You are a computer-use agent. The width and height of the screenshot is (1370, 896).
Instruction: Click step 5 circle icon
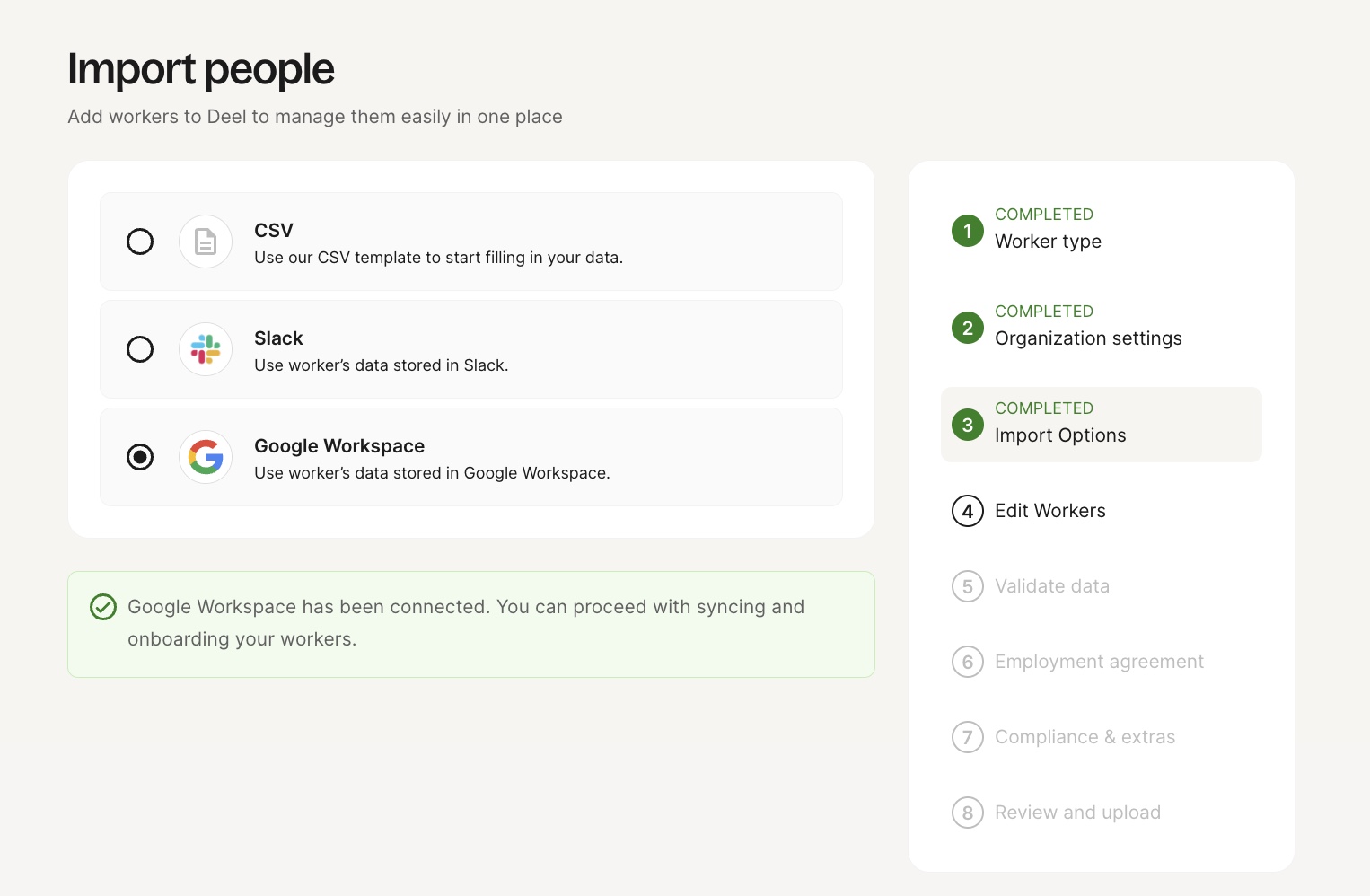click(x=968, y=586)
